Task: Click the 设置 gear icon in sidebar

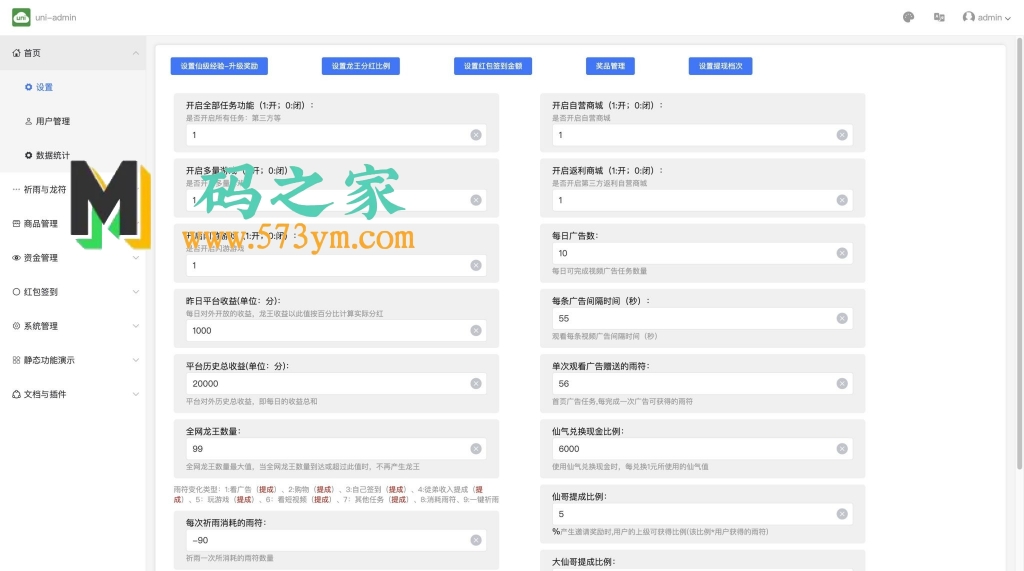Action: click(x=28, y=87)
